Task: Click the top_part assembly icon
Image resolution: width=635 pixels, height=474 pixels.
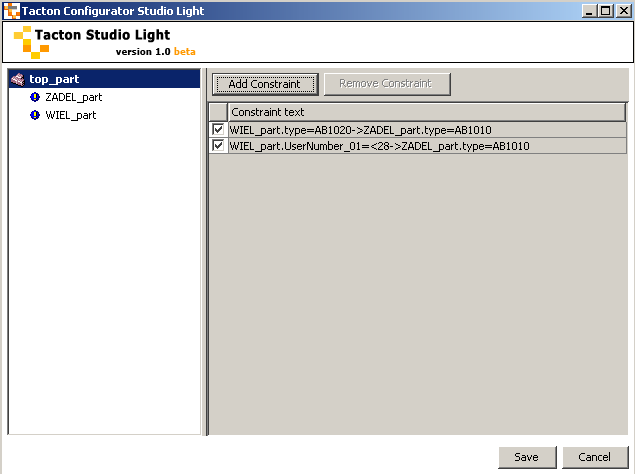Action: (x=18, y=79)
